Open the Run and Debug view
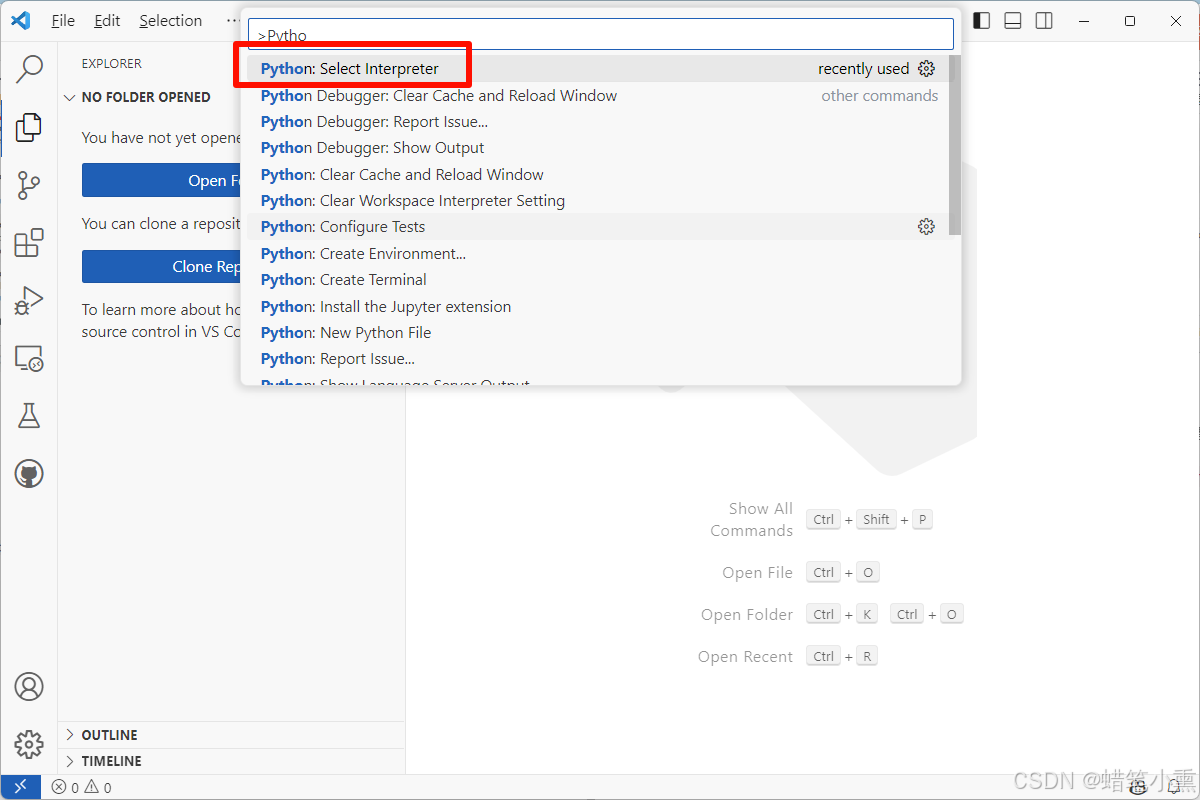The height and width of the screenshot is (800, 1200). point(29,301)
